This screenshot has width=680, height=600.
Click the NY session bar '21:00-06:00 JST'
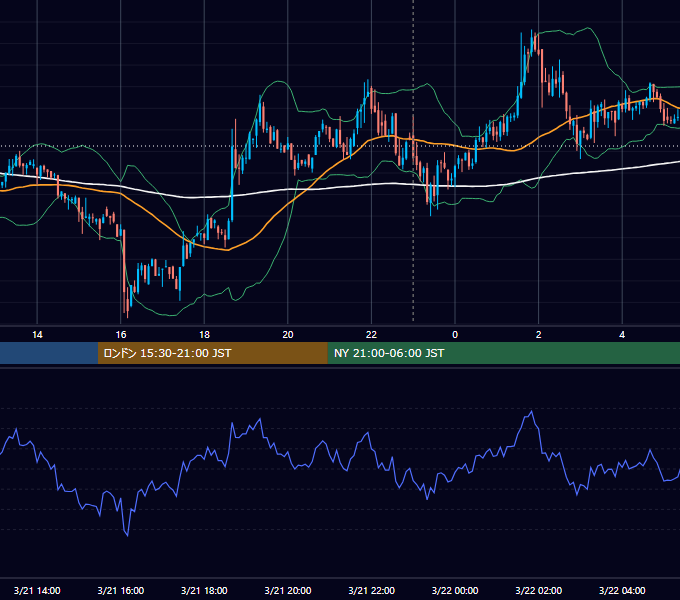pos(503,353)
